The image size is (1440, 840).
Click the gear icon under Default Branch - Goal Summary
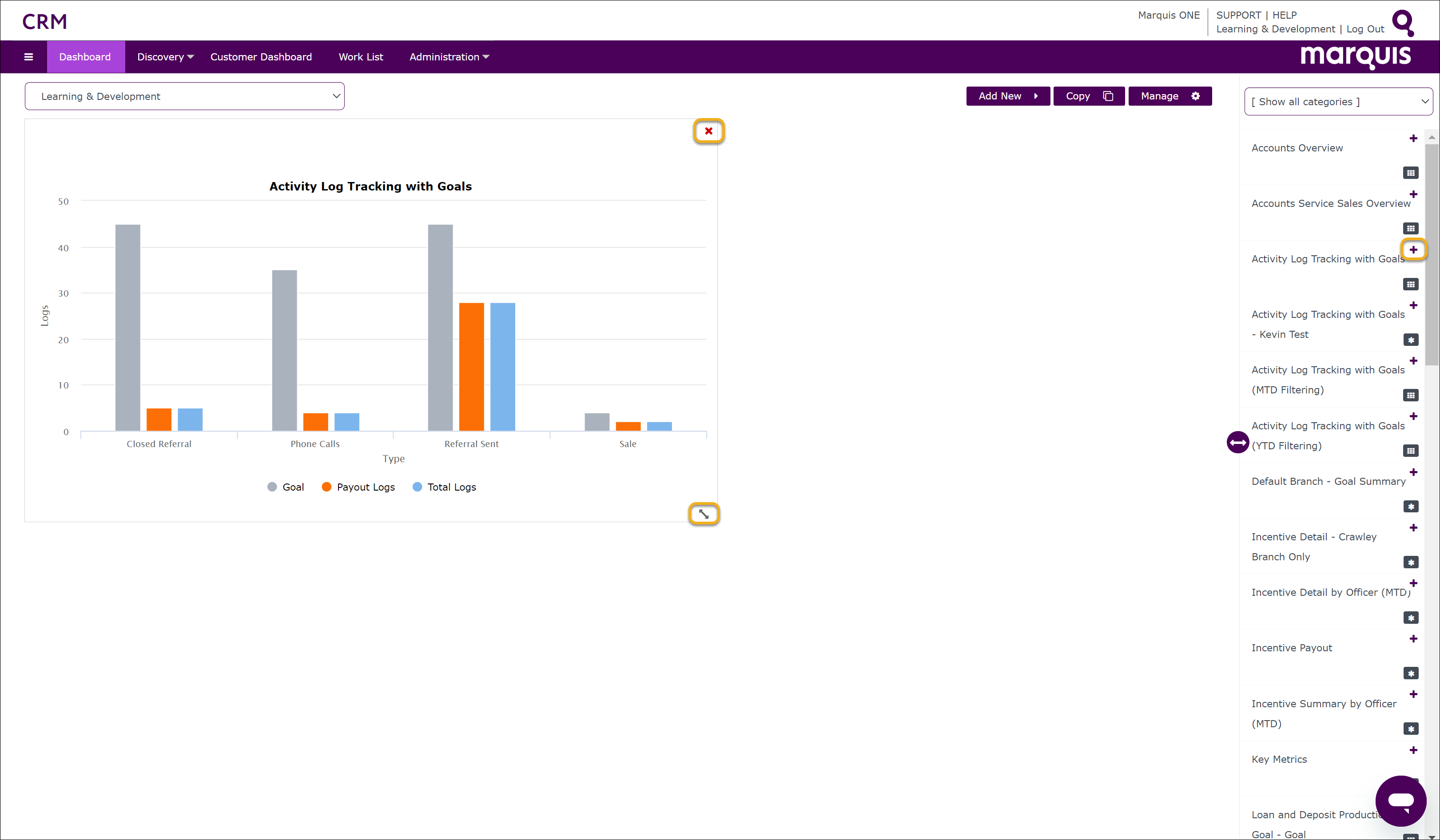pyautogui.click(x=1410, y=507)
